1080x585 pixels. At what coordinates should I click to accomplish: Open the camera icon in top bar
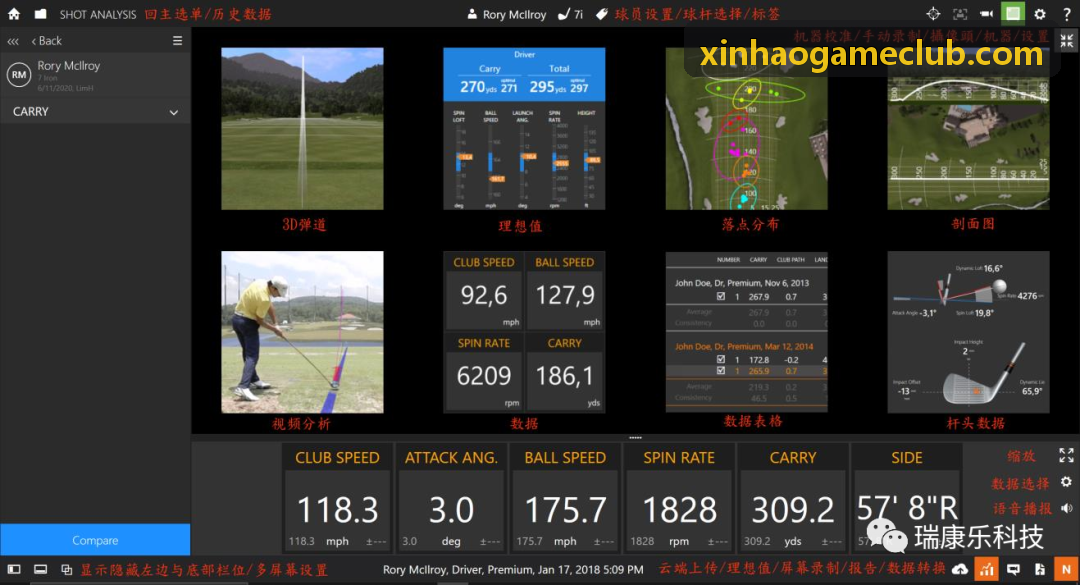coord(986,14)
